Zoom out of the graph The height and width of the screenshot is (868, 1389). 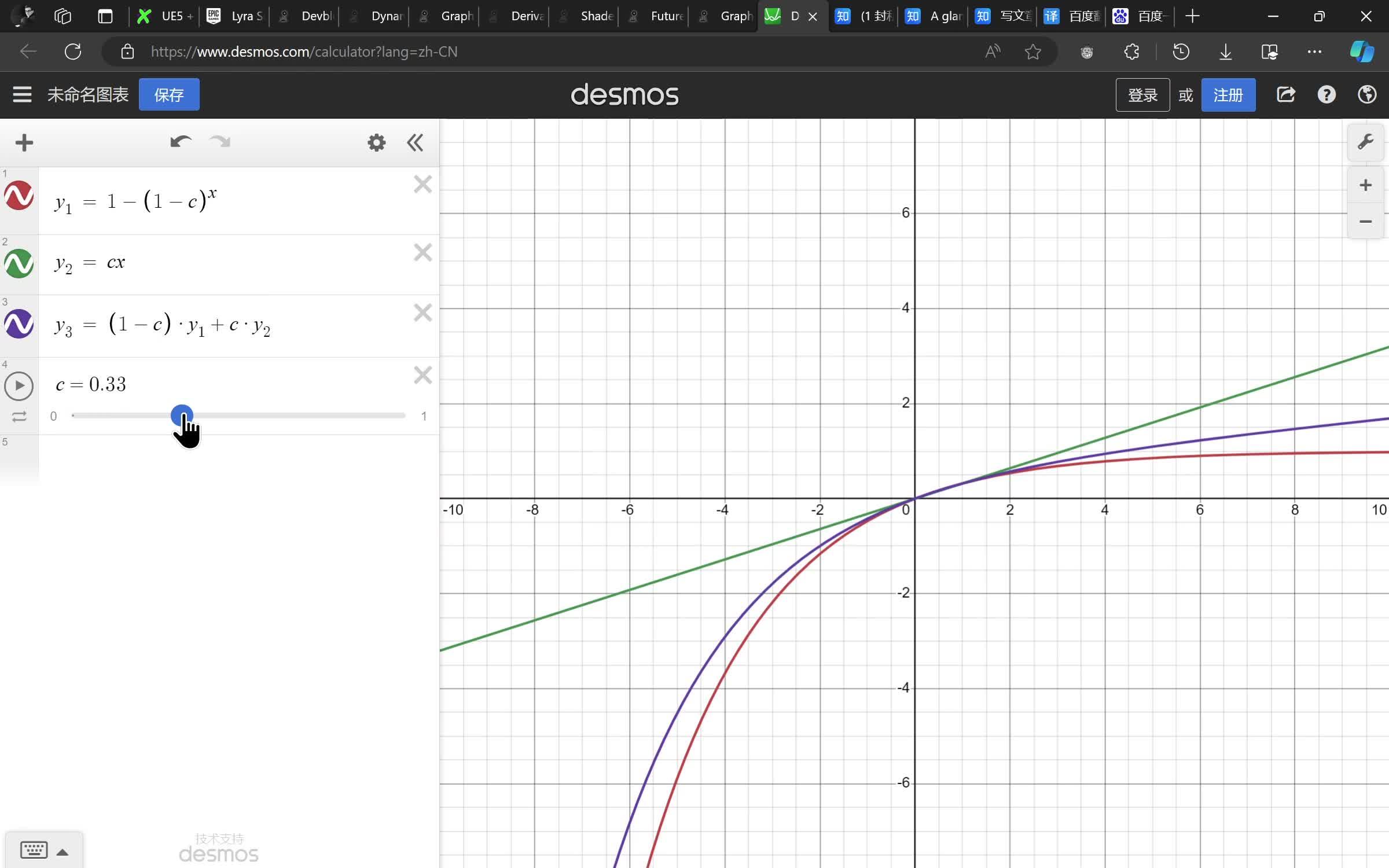click(1365, 222)
